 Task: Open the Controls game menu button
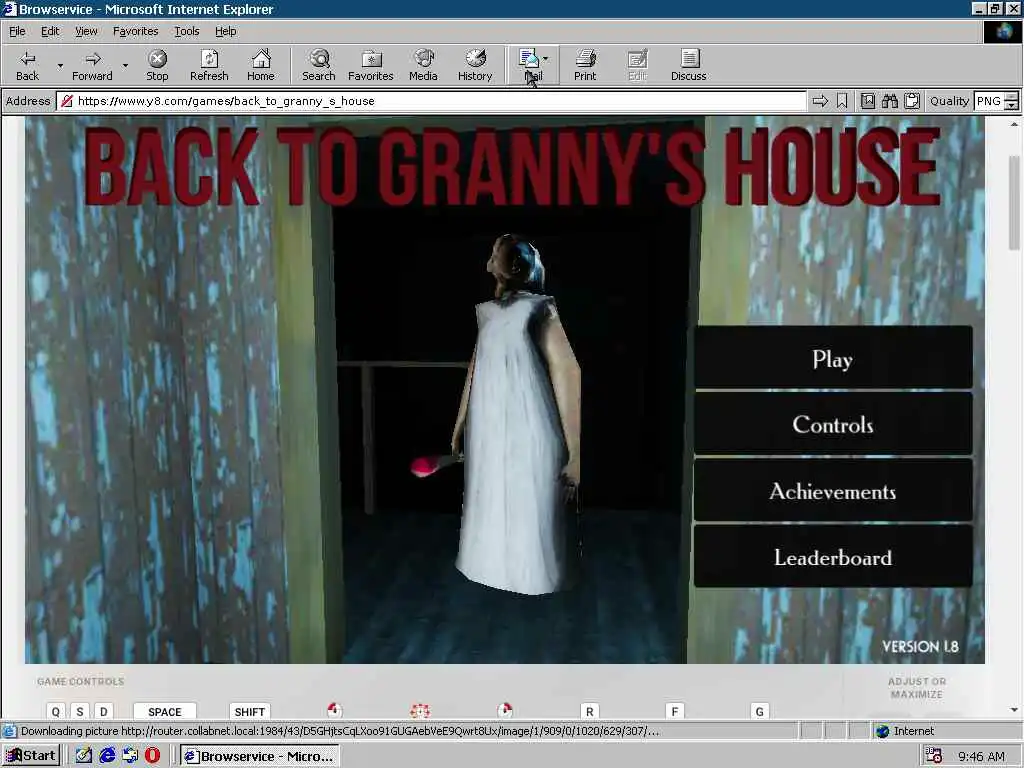833,424
